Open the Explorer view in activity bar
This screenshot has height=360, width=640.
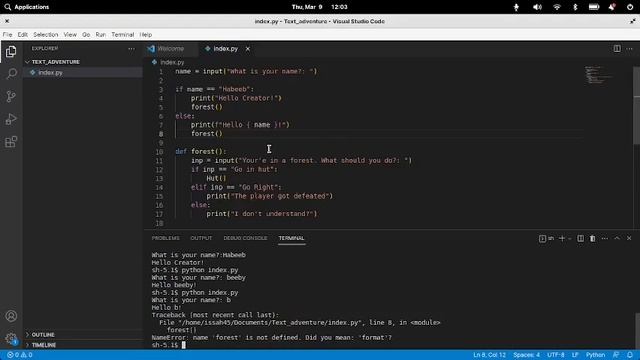coord(11,51)
